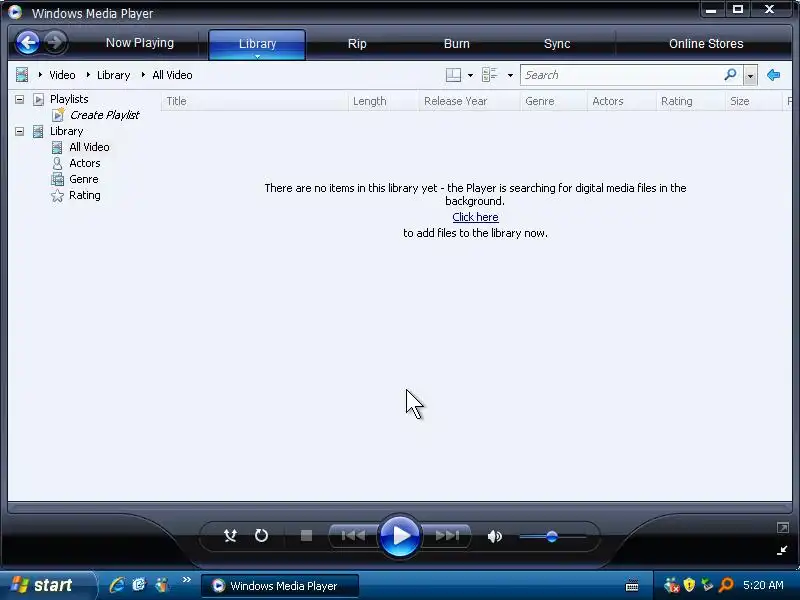Select Playlists in the navigation tree
The image size is (800, 600).
coord(69,99)
